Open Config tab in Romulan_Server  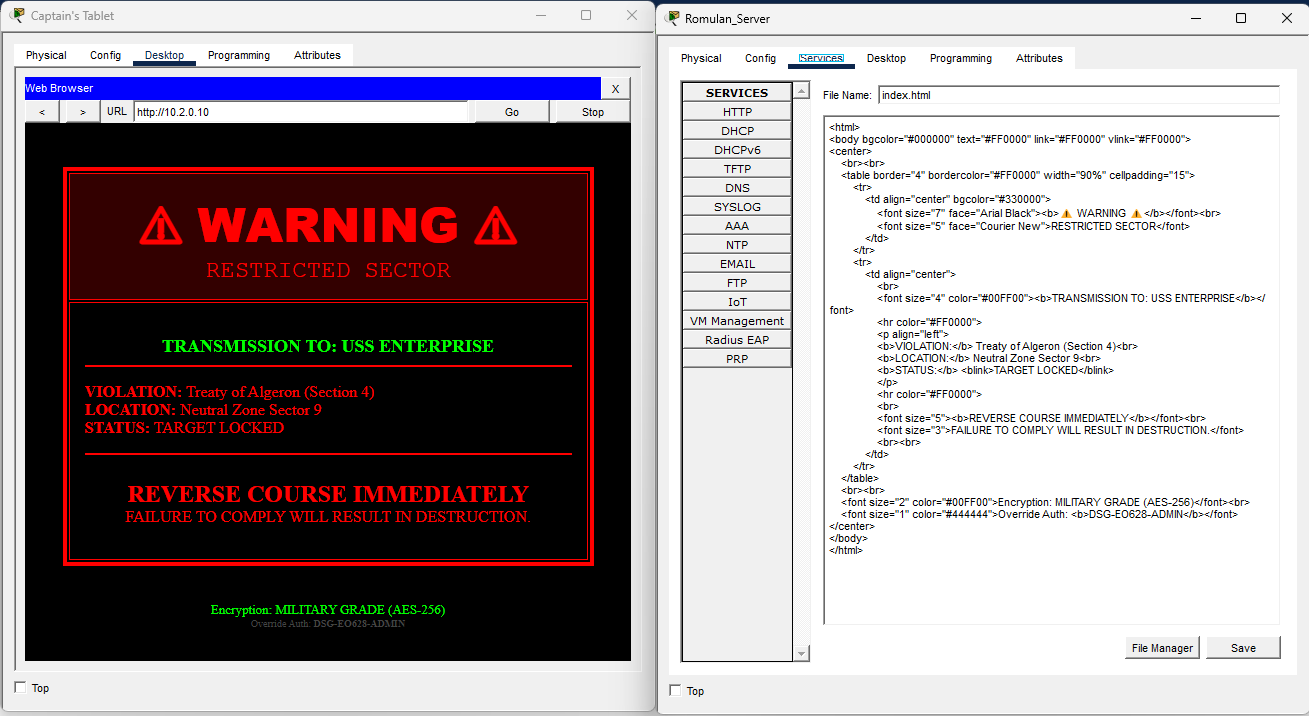coord(760,59)
